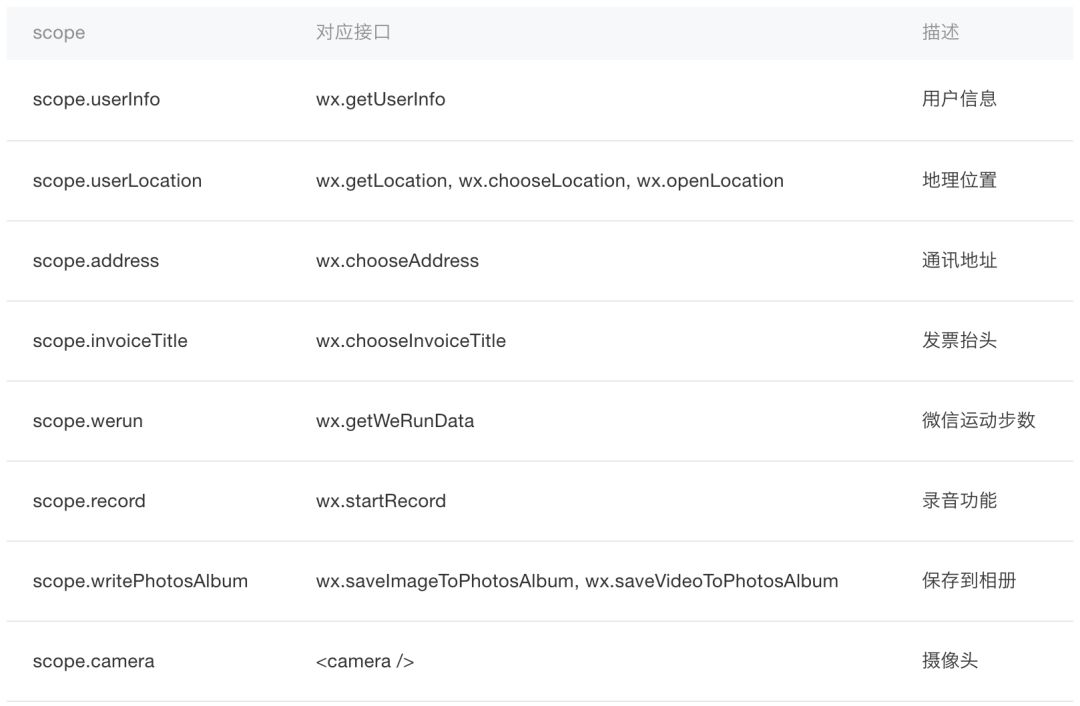Click the wx.chooseAddress interface text
This screenshot has height=706, width=1080.
click(397, 261)
